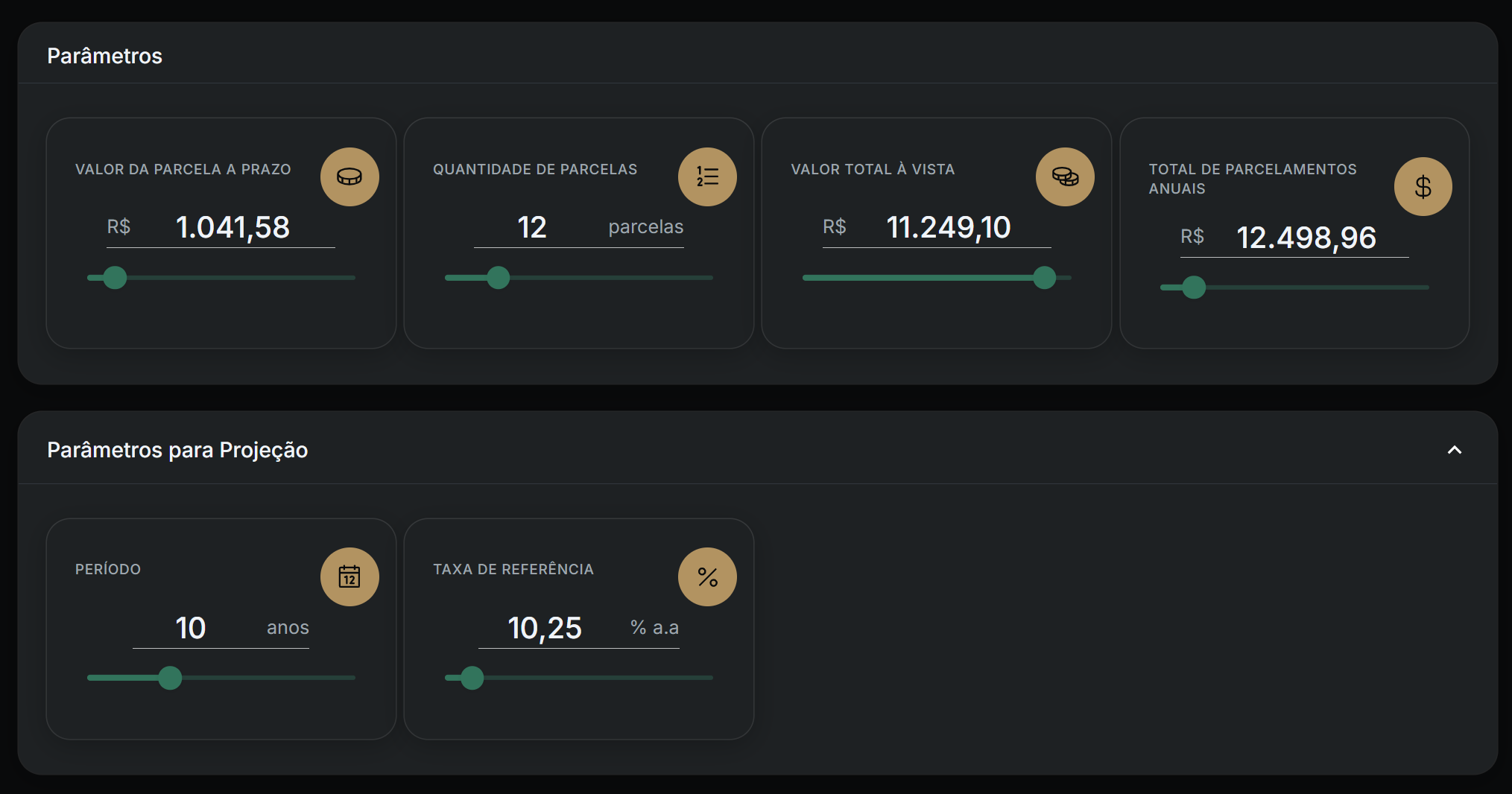Click the 12 parcelas quantity field
The height and width of the screenshot is (794, 1512).
(x=532, y=227)
